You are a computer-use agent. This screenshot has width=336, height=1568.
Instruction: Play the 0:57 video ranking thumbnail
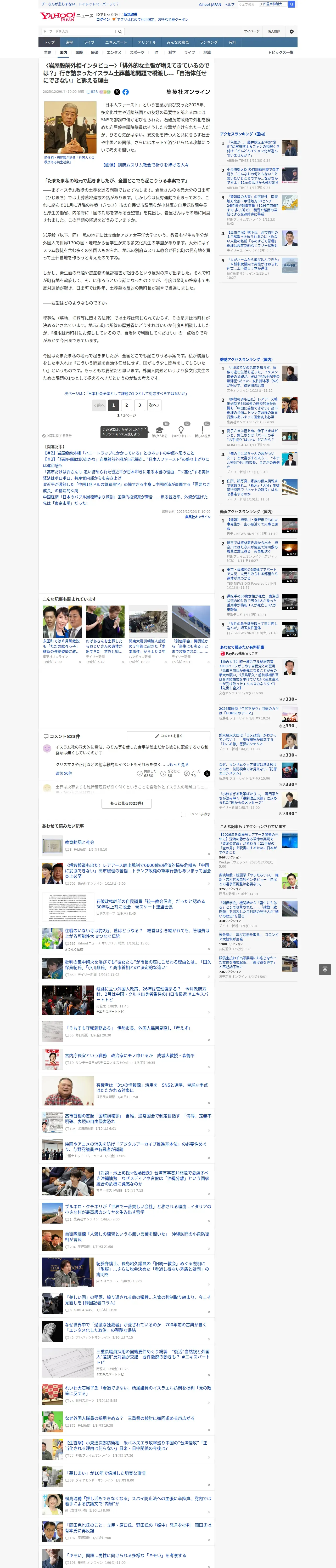coord(290,549)
